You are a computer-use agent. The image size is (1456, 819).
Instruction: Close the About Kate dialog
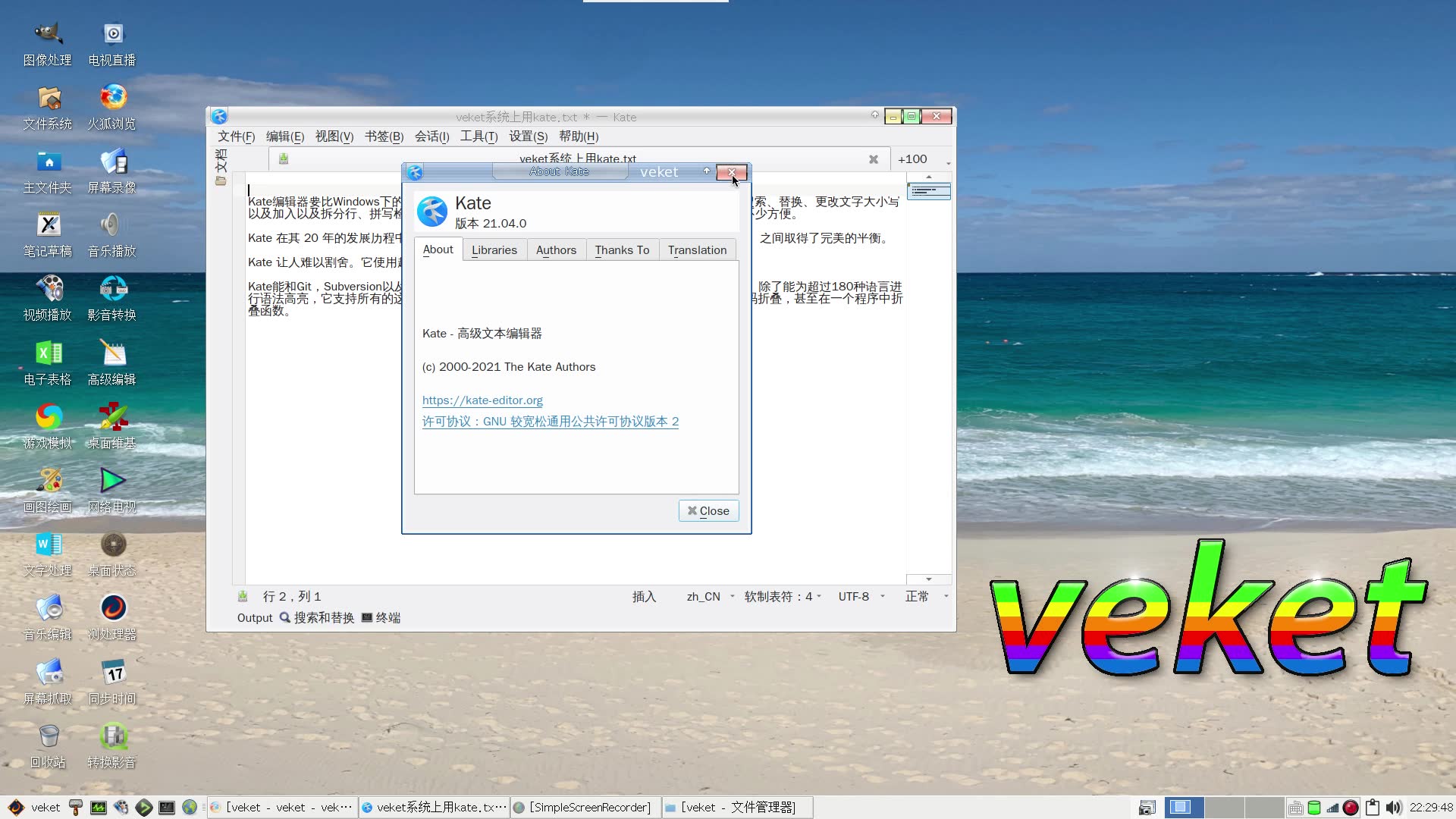coord(730,171)
